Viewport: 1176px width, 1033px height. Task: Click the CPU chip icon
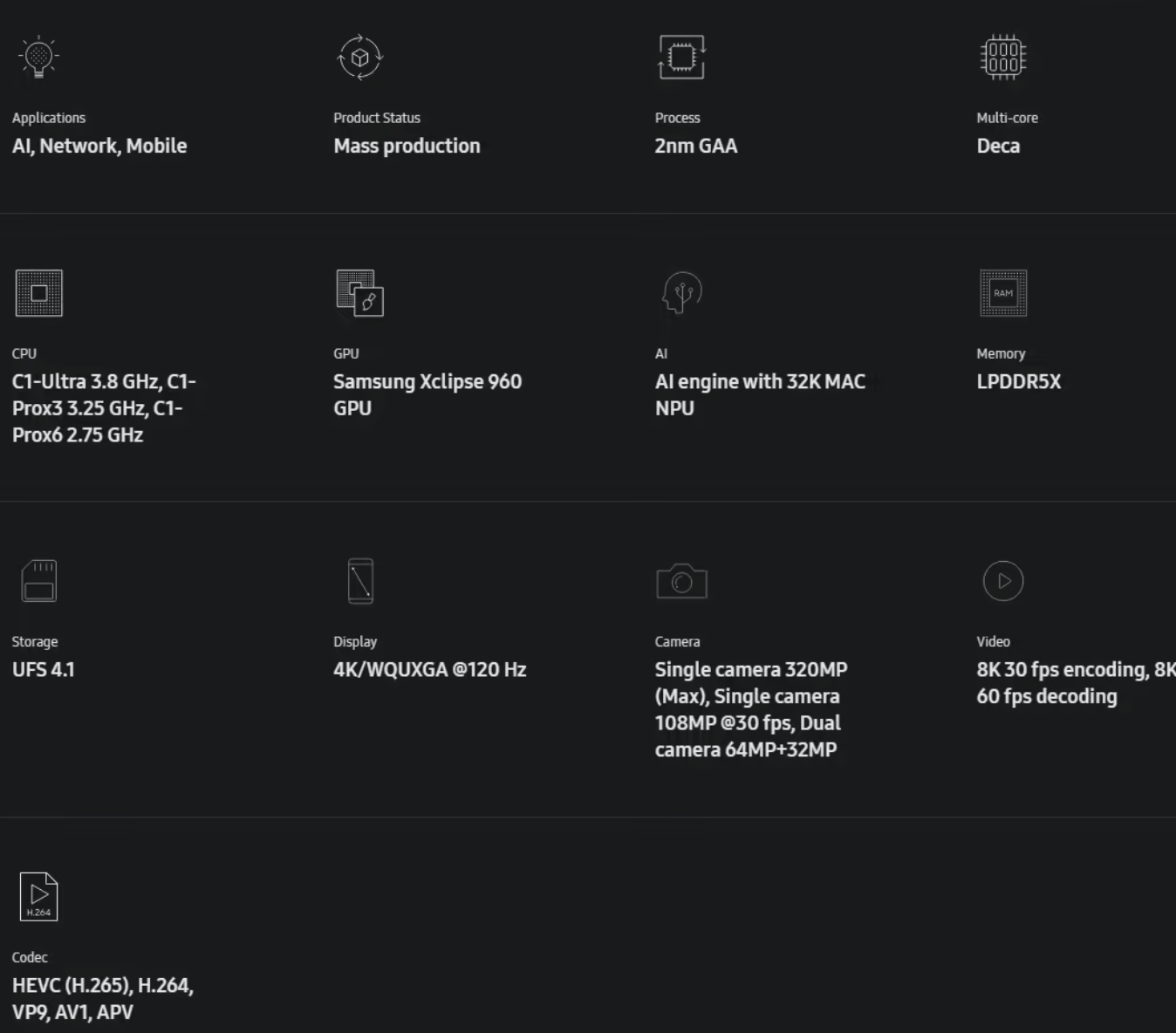tap(39, 293)
